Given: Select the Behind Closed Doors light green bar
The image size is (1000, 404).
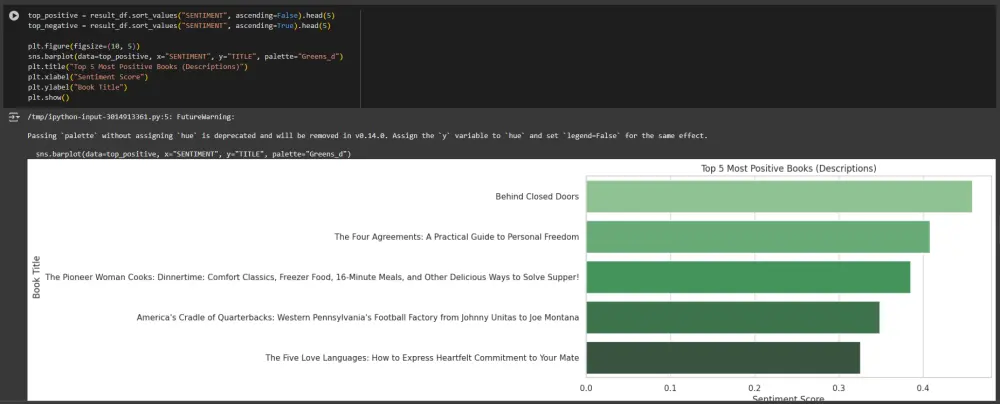Looking at the screenshot, I should click(779, 197).
